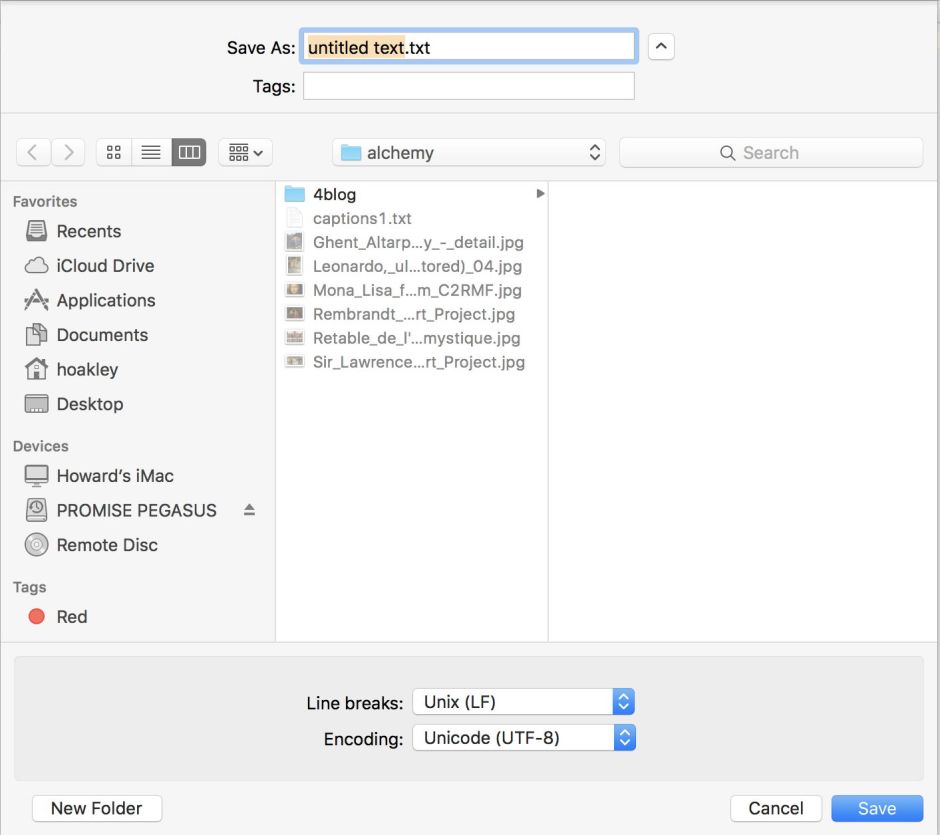This screenshot has width=940, height=835.
Task: Click the back navigation arrow
Action: pos(33,153)
